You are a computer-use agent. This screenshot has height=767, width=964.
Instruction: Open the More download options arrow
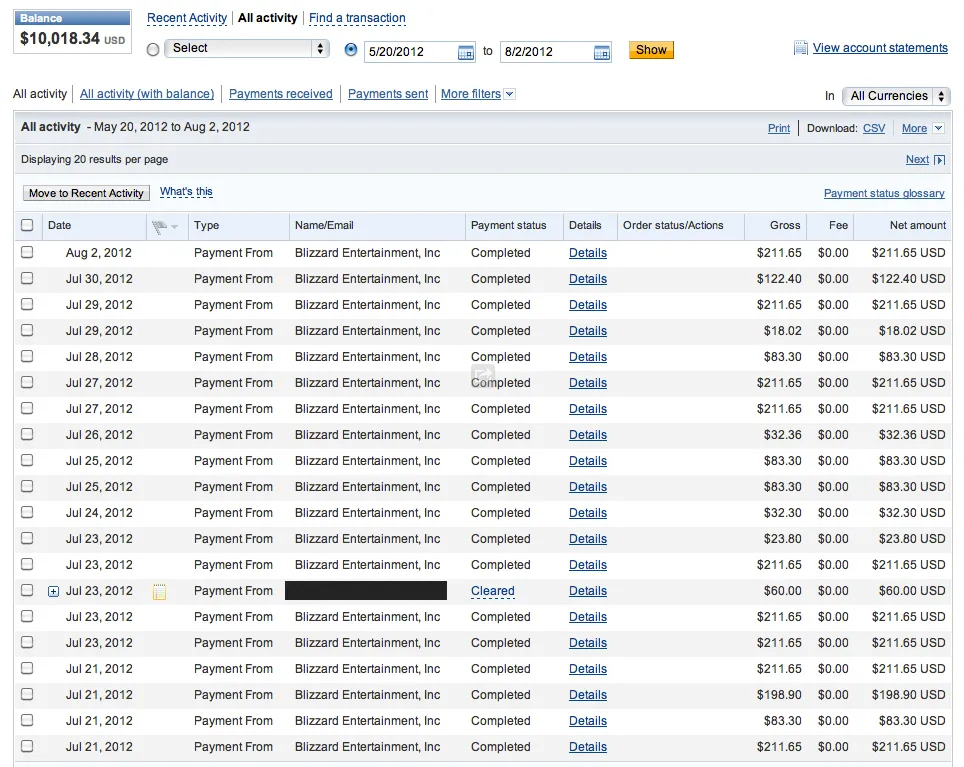tap(938, 128)
